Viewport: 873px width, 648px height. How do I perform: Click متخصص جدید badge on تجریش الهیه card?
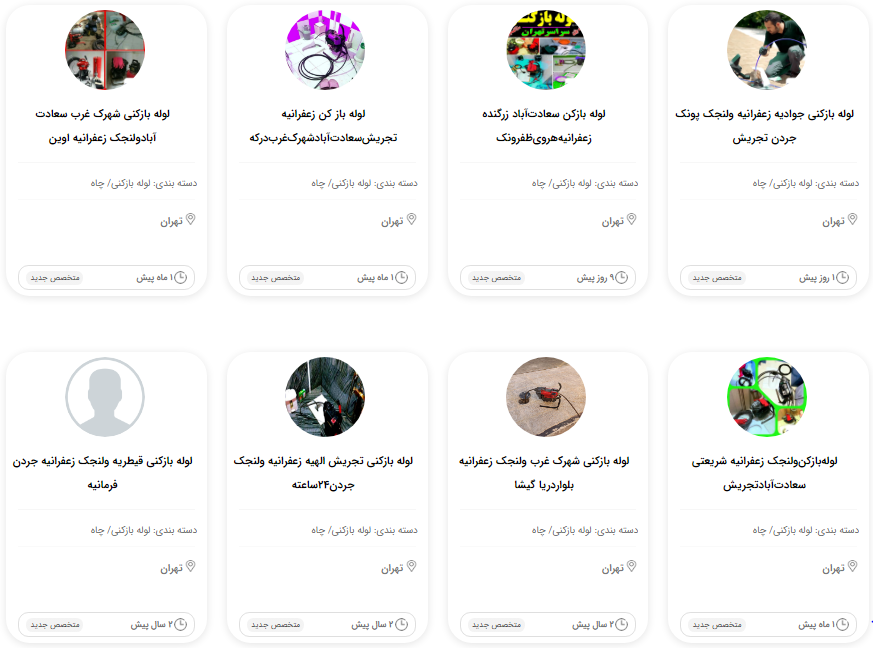(276, 625)
